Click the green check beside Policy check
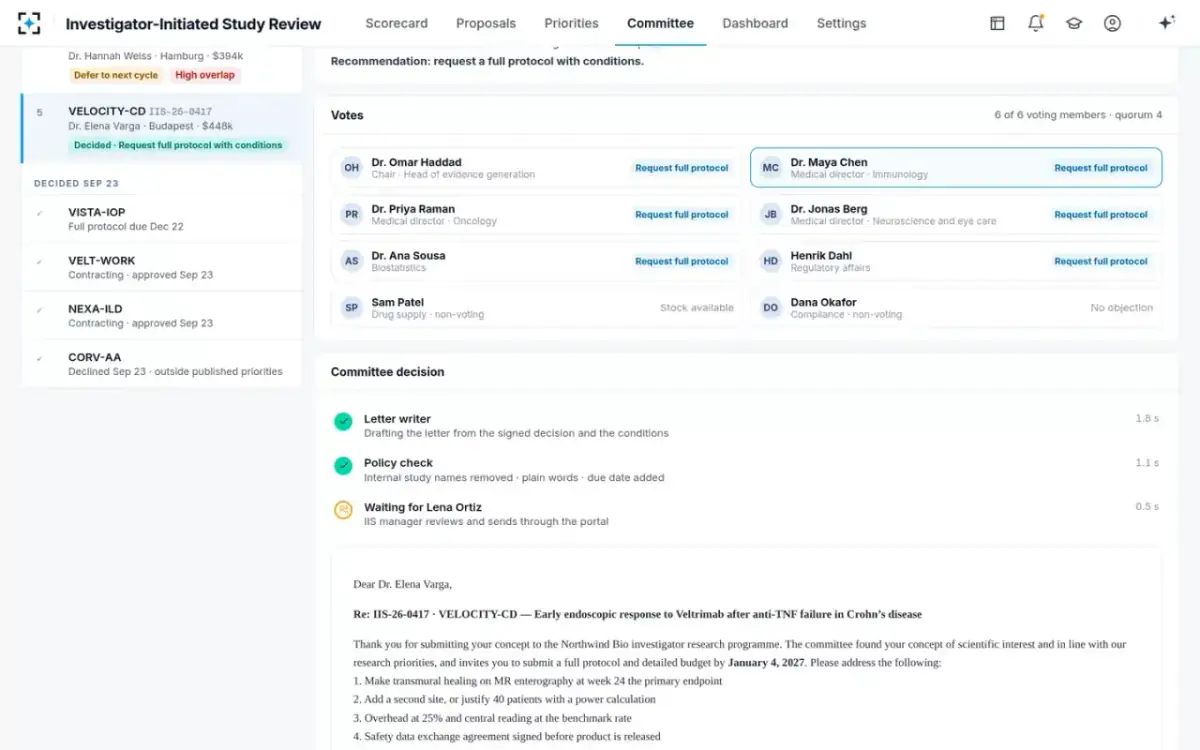1200x750 pixels. (343, 466)
